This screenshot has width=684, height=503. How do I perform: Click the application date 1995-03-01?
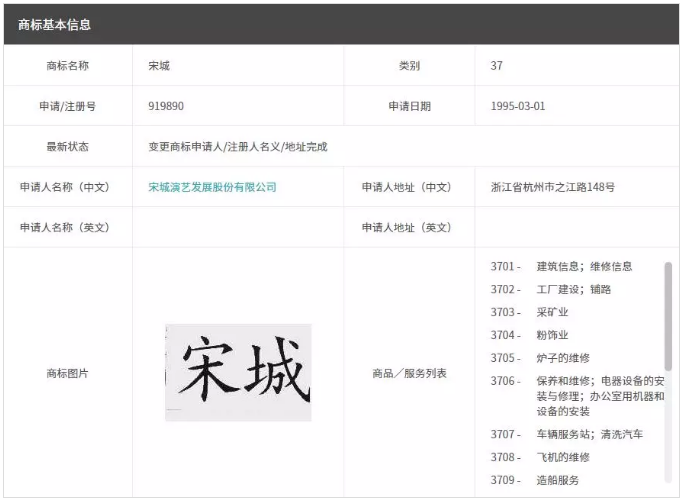(x=518, y=106)
